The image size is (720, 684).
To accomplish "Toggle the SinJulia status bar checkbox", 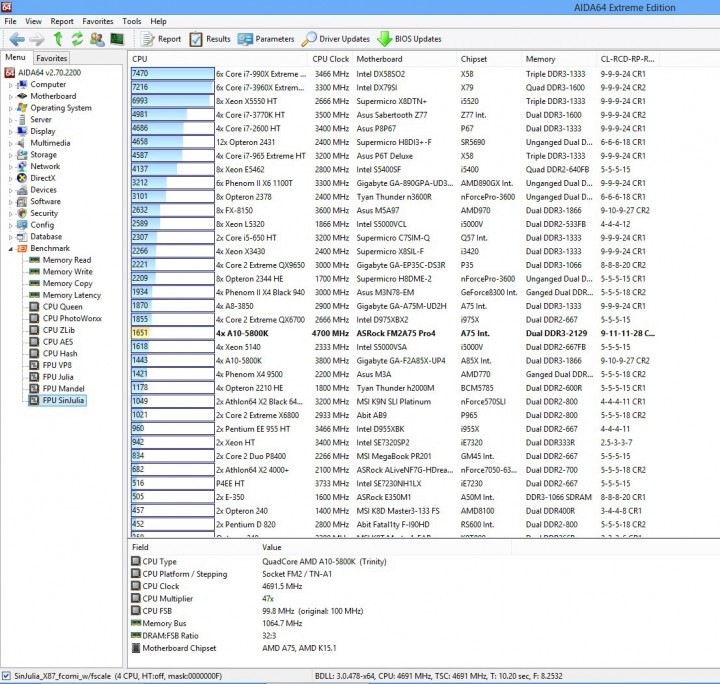I will click(6, 676).
